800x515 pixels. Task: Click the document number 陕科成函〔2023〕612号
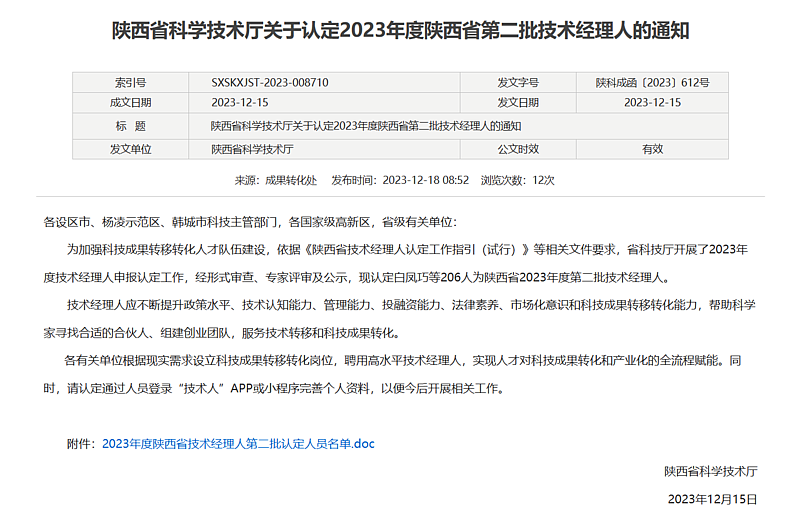coord(652,83)
